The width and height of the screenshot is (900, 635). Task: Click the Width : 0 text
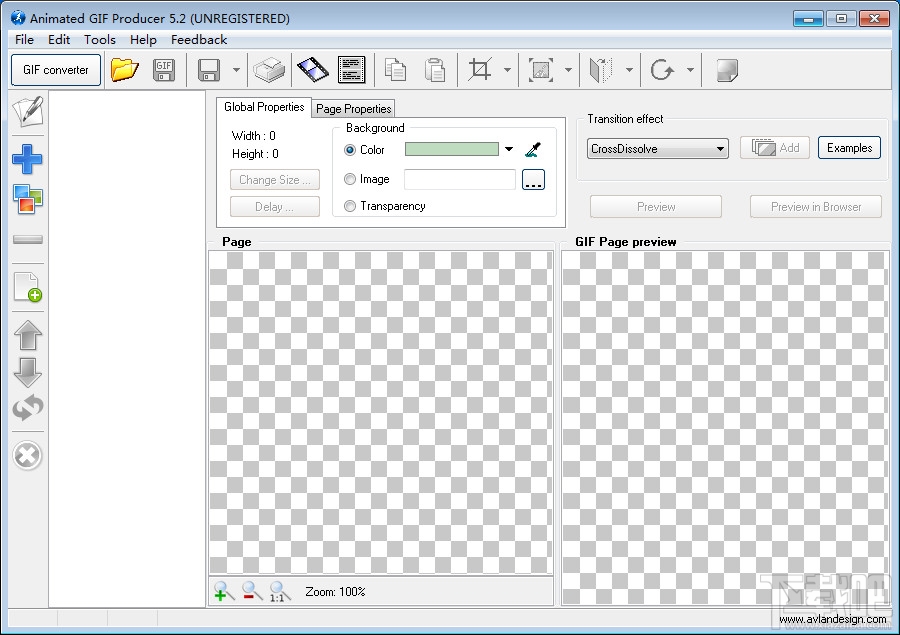click(254, 136)
